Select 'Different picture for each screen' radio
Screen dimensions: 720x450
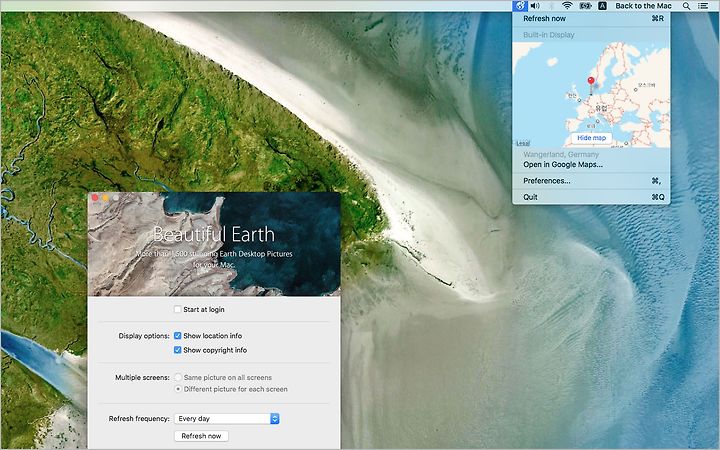(178, 389)
